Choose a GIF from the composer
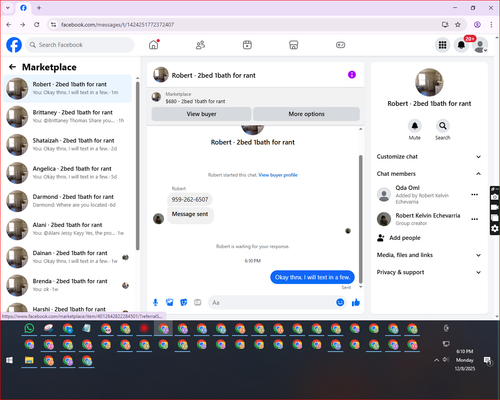 [198, 302]
